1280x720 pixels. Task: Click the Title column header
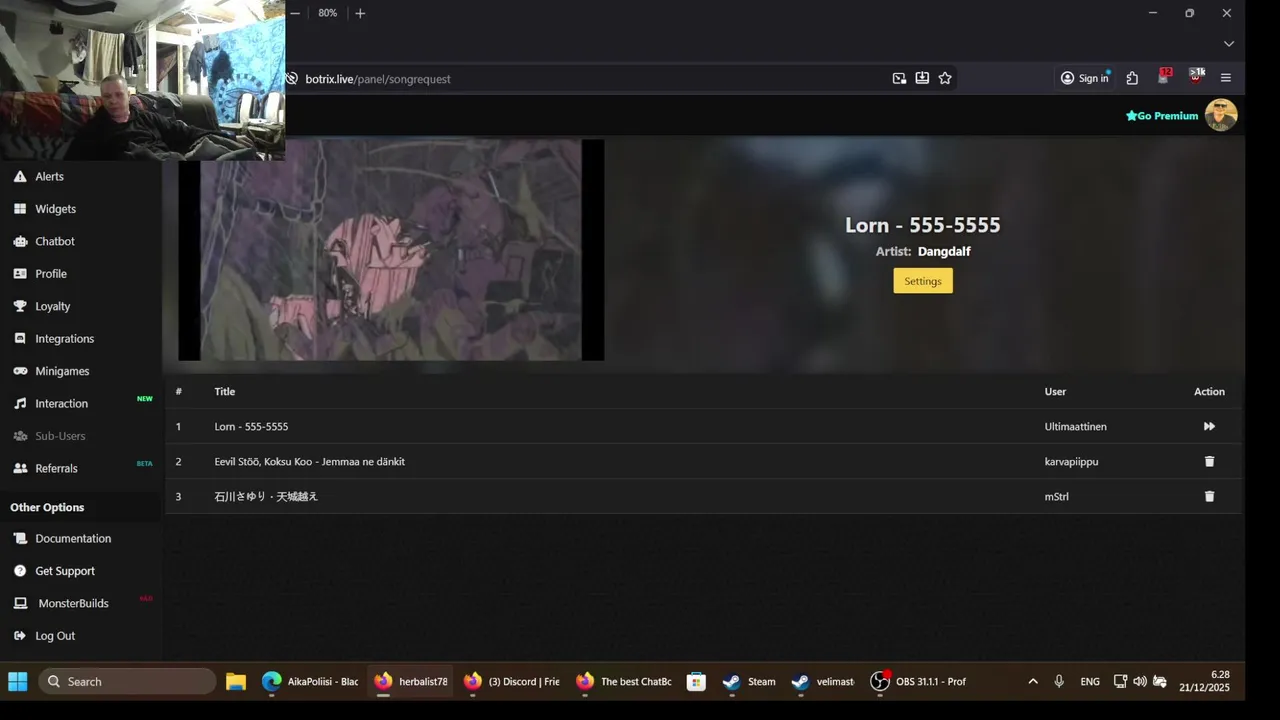pyautogui.click(x=225, y=392)
